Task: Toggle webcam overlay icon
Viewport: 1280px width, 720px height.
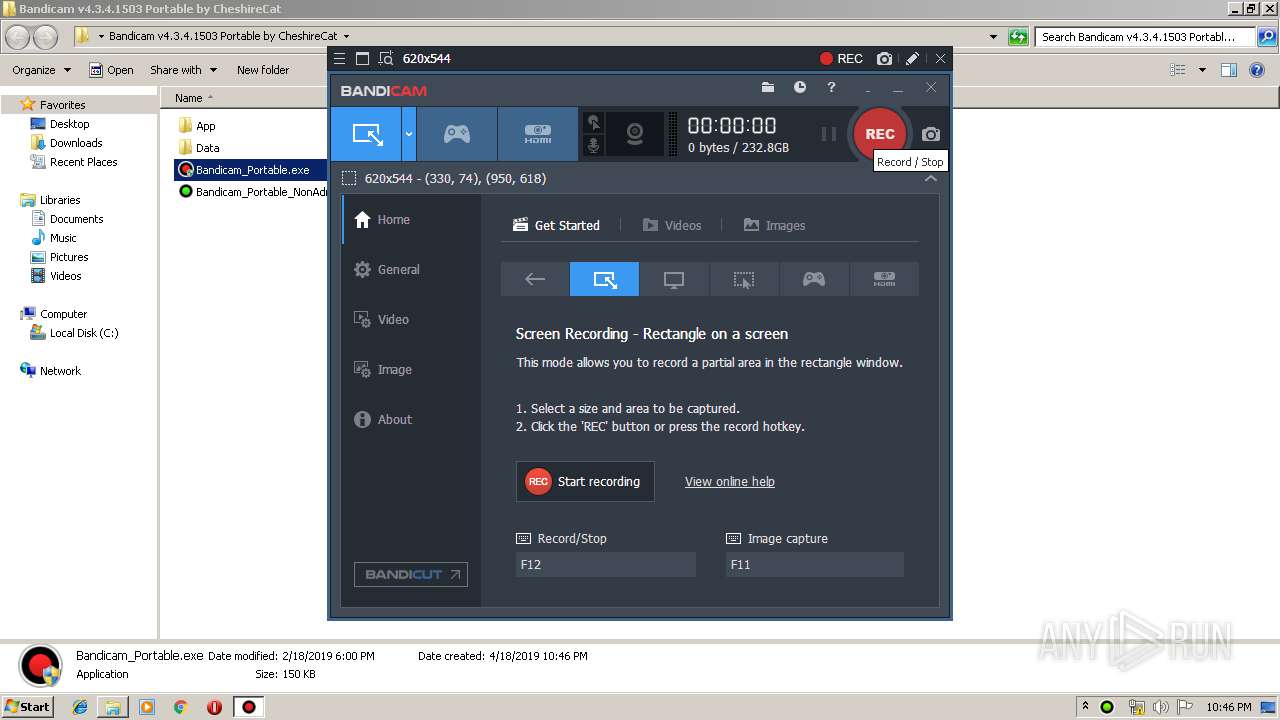Action: coord(635,134)
